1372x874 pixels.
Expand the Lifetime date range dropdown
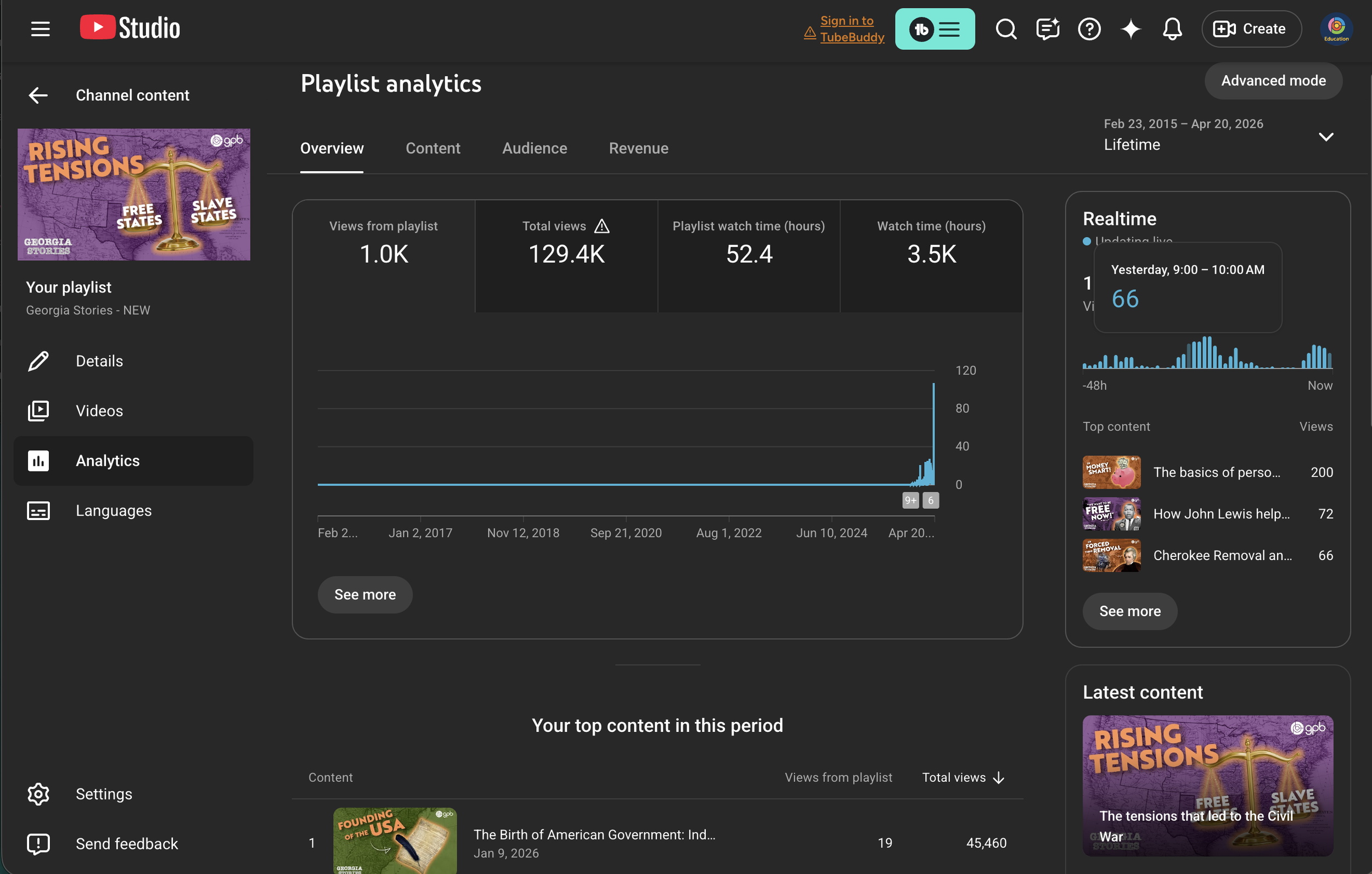(x=1325, y=137)
